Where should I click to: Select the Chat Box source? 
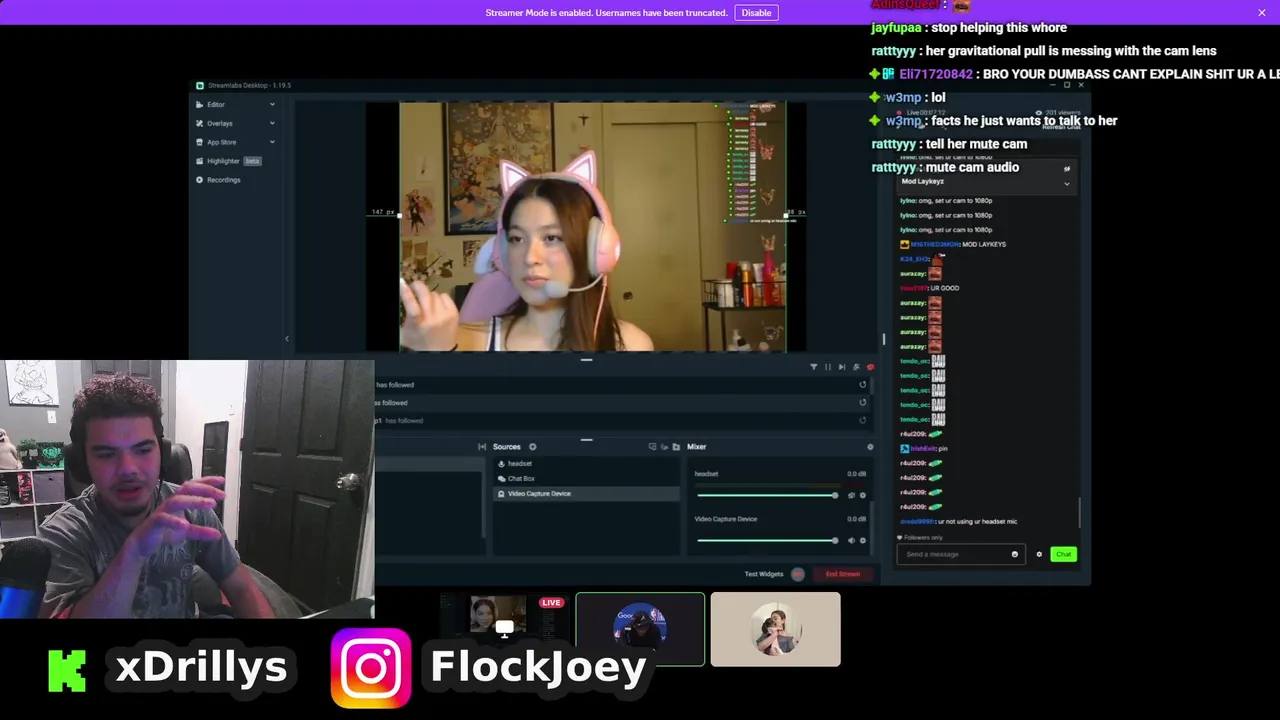(x=585, y=479)
